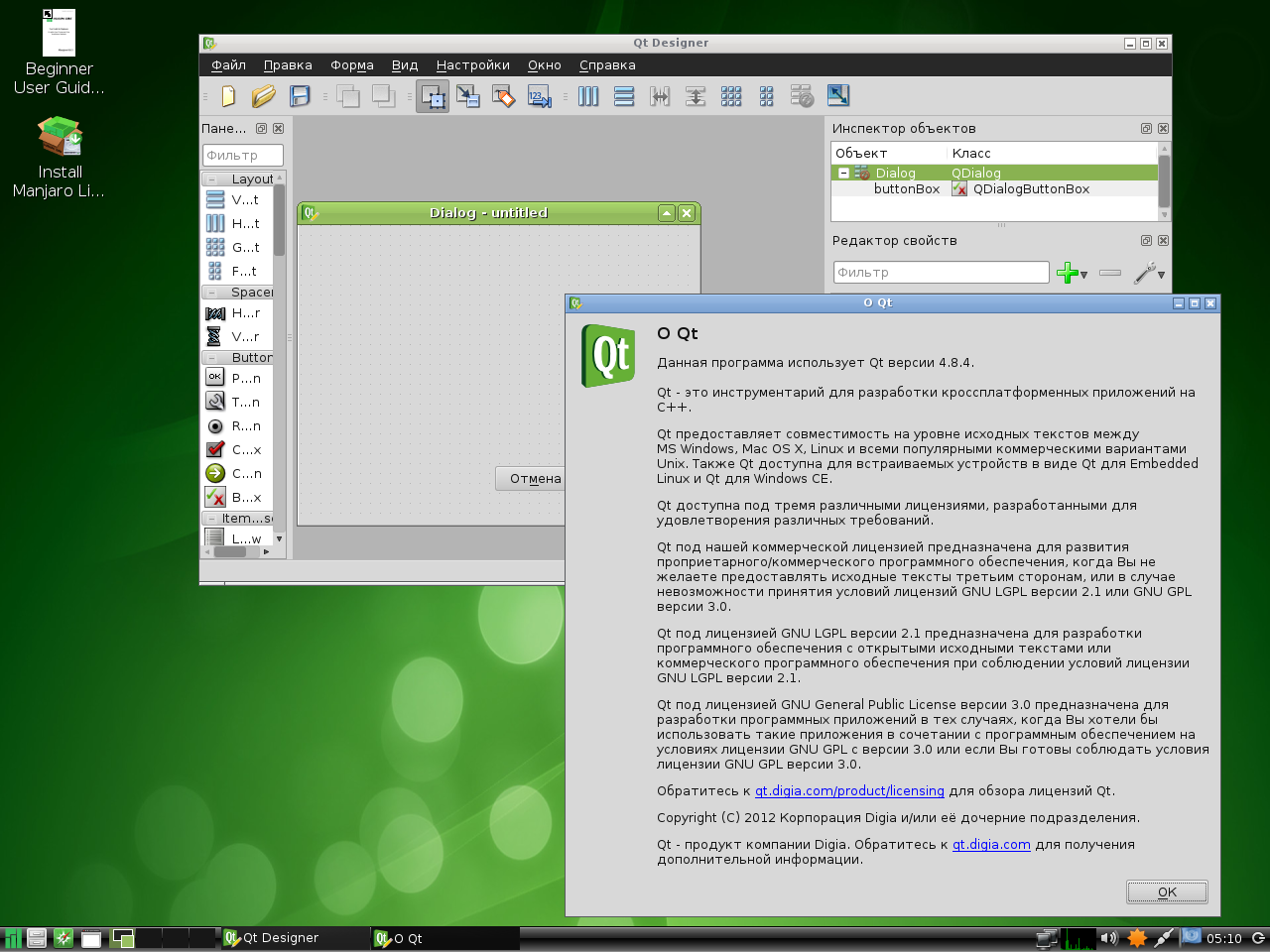This screenshot has height=952, width=1270.
Task: Select Tool Button widget T...n
Action: tap(237, 402)
